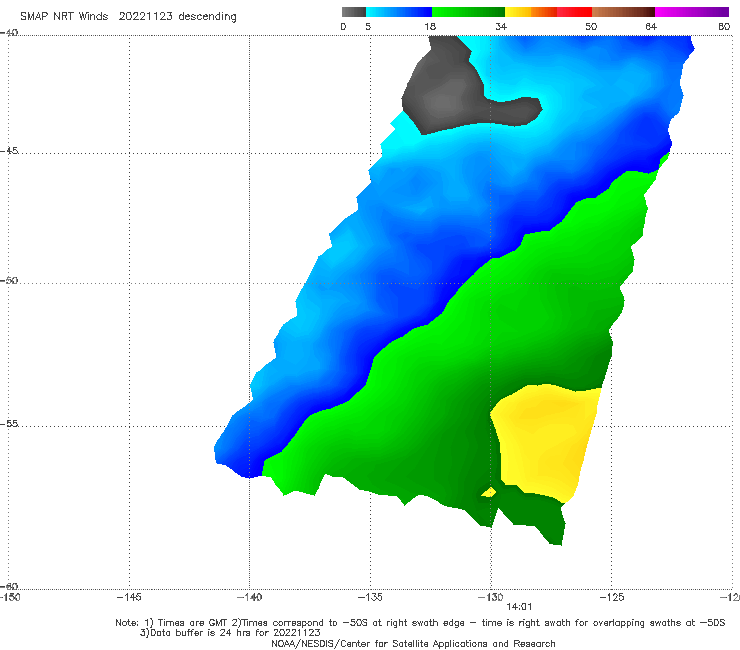The image size is (740, 650).
Task: Click the yellow-orange segment of the color bar
Action: pos(531,12)
